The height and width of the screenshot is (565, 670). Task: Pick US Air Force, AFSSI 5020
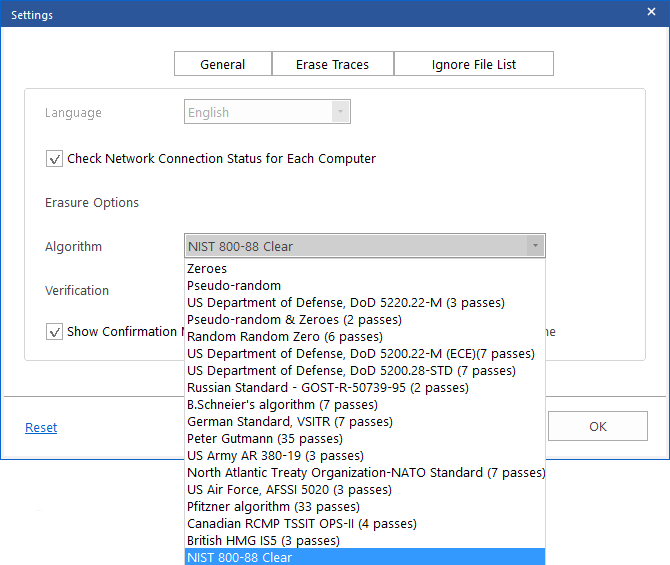(365, 490)
